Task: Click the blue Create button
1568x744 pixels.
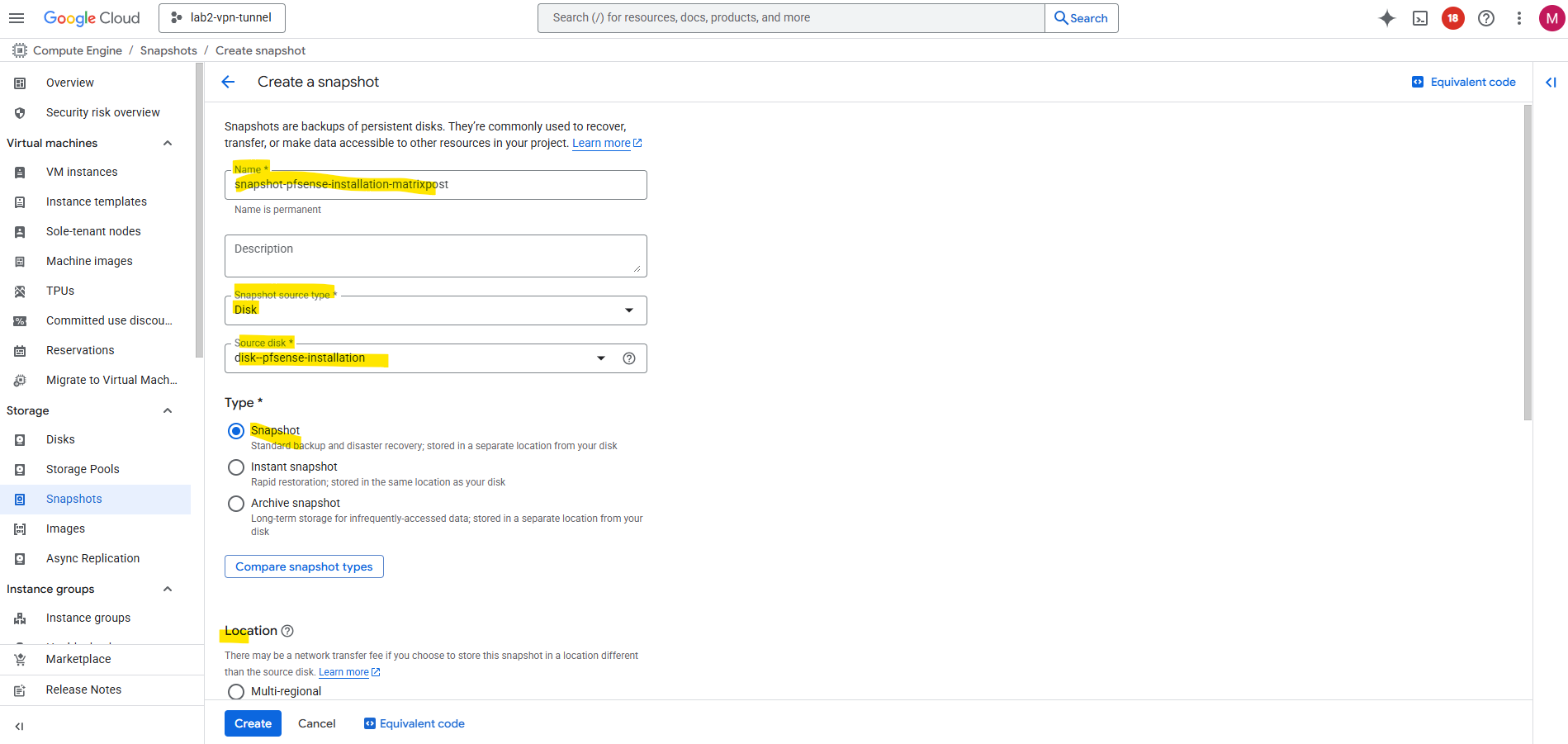Action: pos(253,723)
